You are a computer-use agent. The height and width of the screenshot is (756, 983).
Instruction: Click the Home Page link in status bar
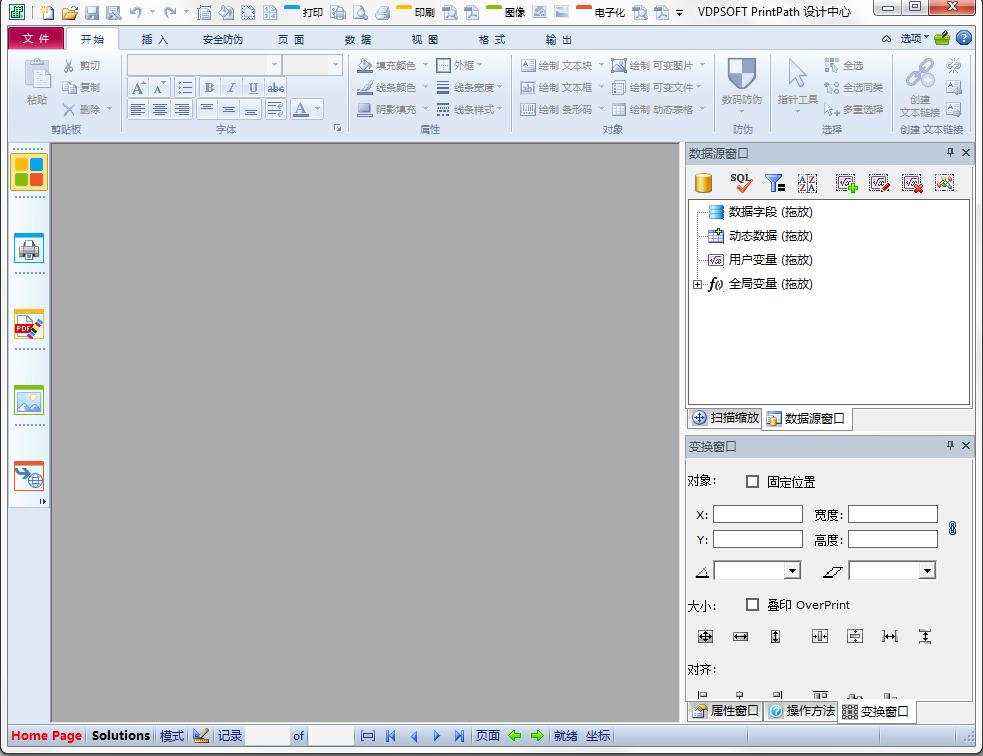click(46, 736)
